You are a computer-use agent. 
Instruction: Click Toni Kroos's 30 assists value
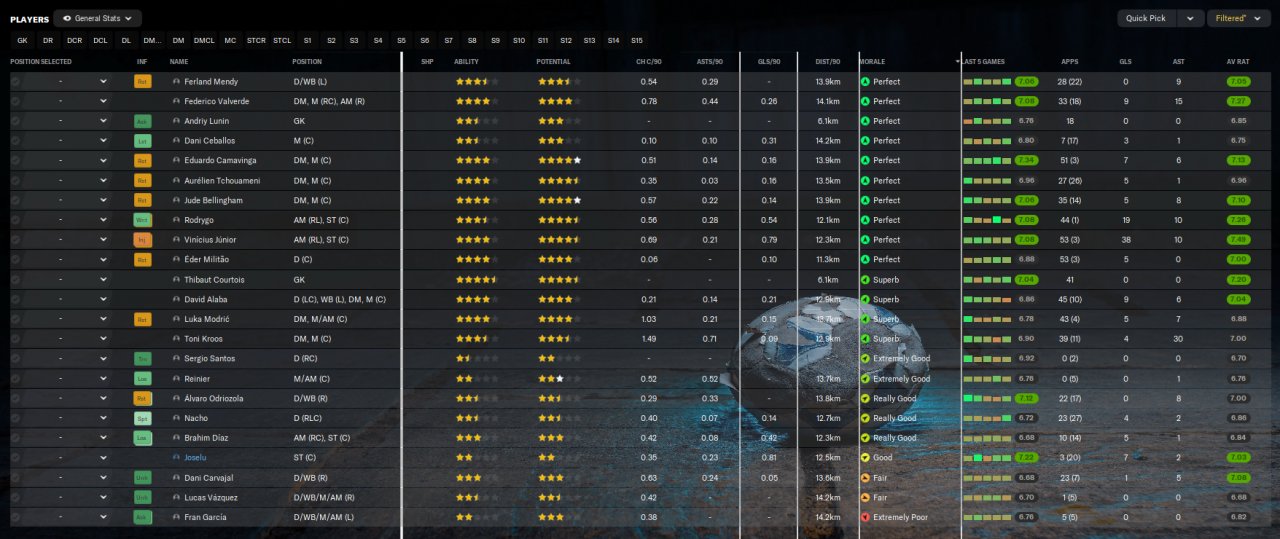point(1178,339)
